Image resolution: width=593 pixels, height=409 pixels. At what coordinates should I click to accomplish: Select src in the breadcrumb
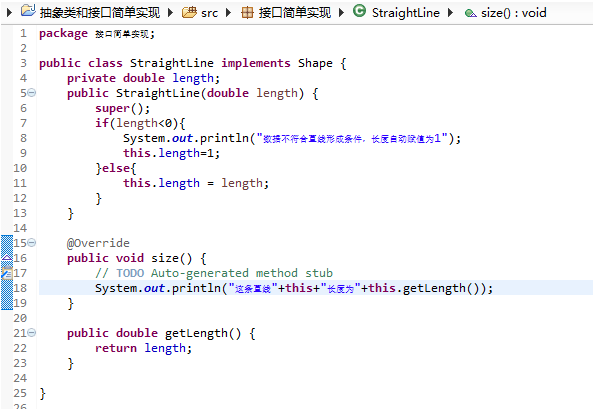click(210, 13)
